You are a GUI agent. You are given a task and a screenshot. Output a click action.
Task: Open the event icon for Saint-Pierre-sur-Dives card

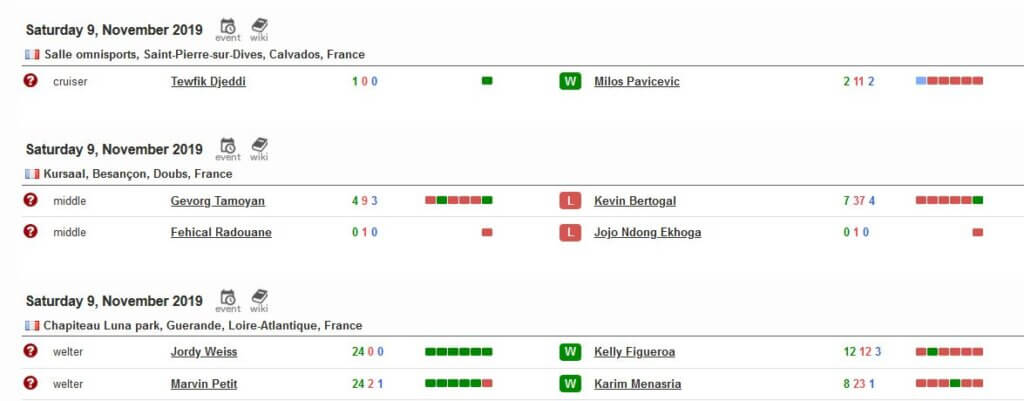pyautogui.click(x=227, y=30)
